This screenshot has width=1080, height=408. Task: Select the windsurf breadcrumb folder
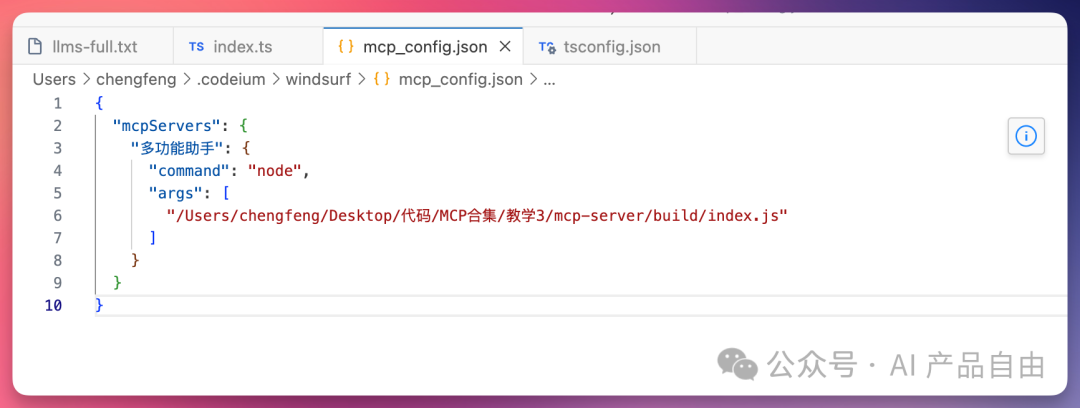318,79
